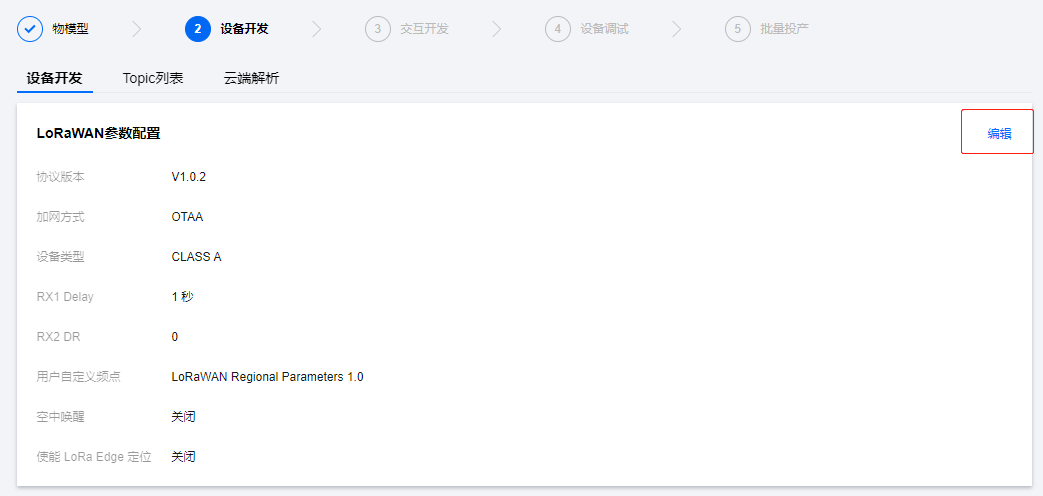This screenshot has height=496, width=1043.
Task: Click the arrow after 物模型 step
Action: (137, 29)
